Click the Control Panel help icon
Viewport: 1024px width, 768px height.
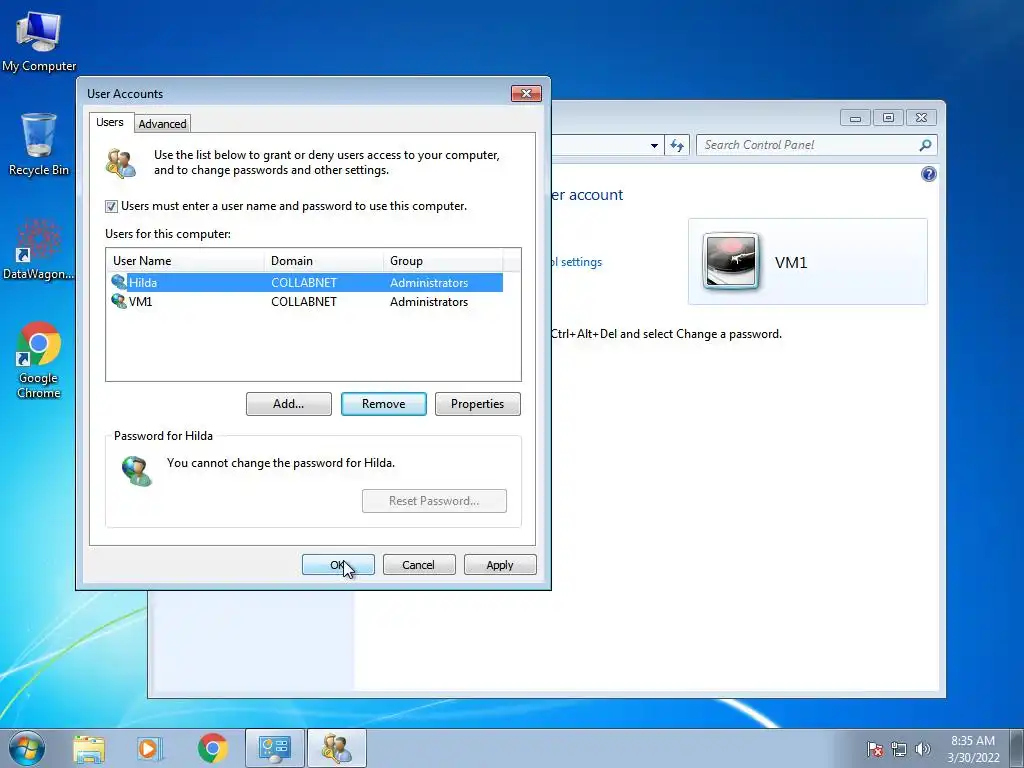pos(928,174)
